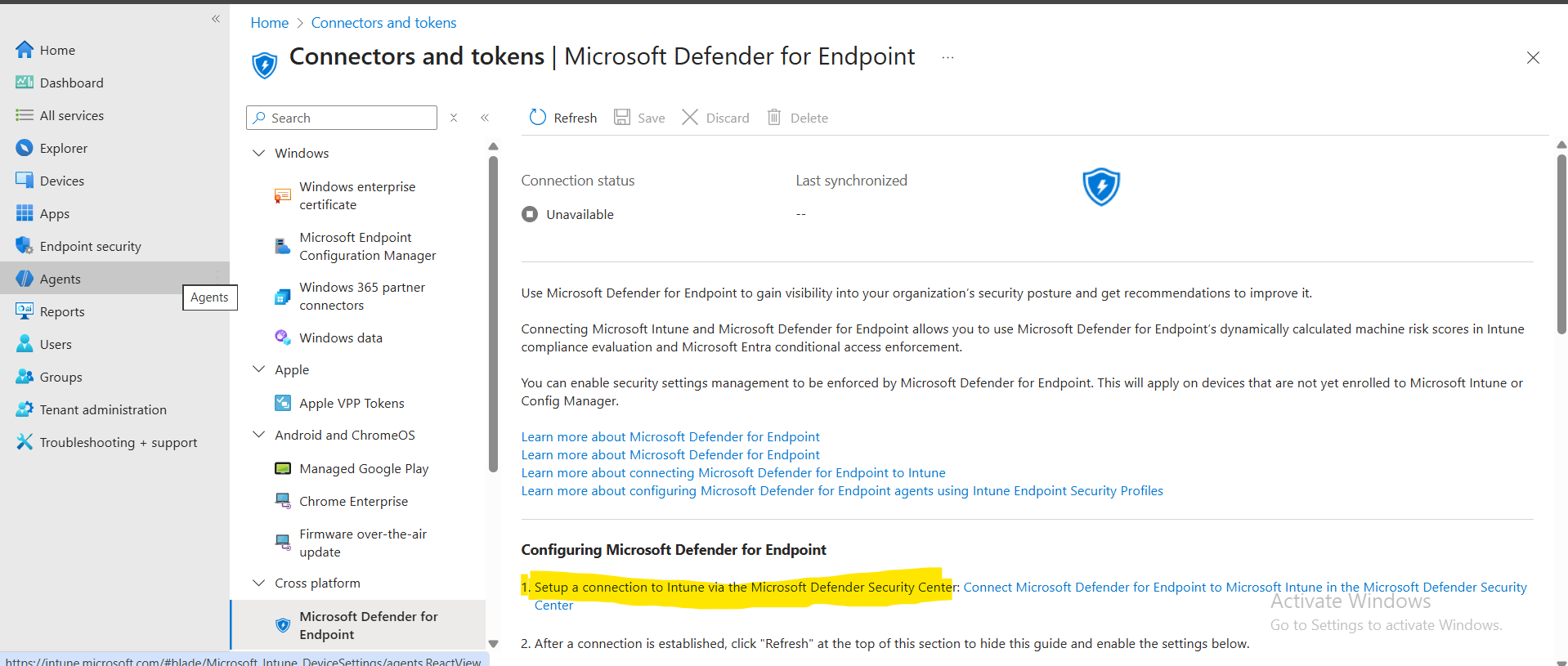Click the Devices monitor icon
The height and width of the screenshot is (666, 1568).
tap(25, 181)
